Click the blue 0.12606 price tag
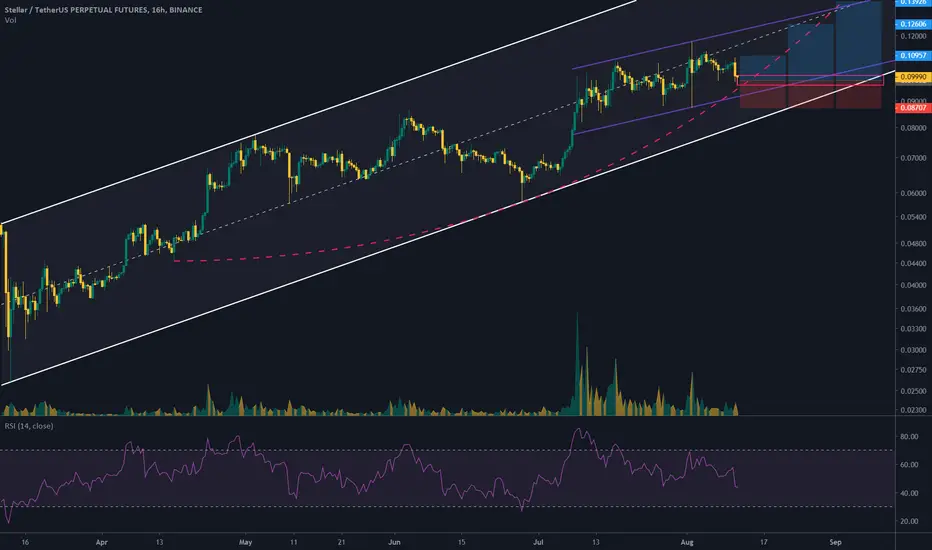The height and width of the screenshot is (550, 932). point(913,24)
